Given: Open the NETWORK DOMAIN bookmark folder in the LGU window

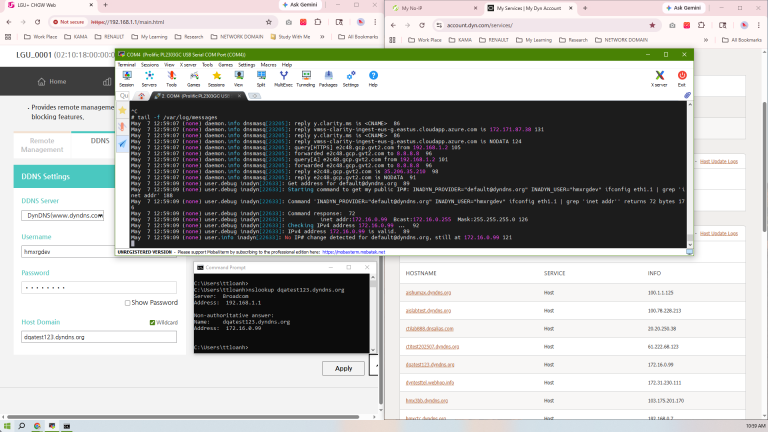Looking at the screenshot, I should click(237, 37).
